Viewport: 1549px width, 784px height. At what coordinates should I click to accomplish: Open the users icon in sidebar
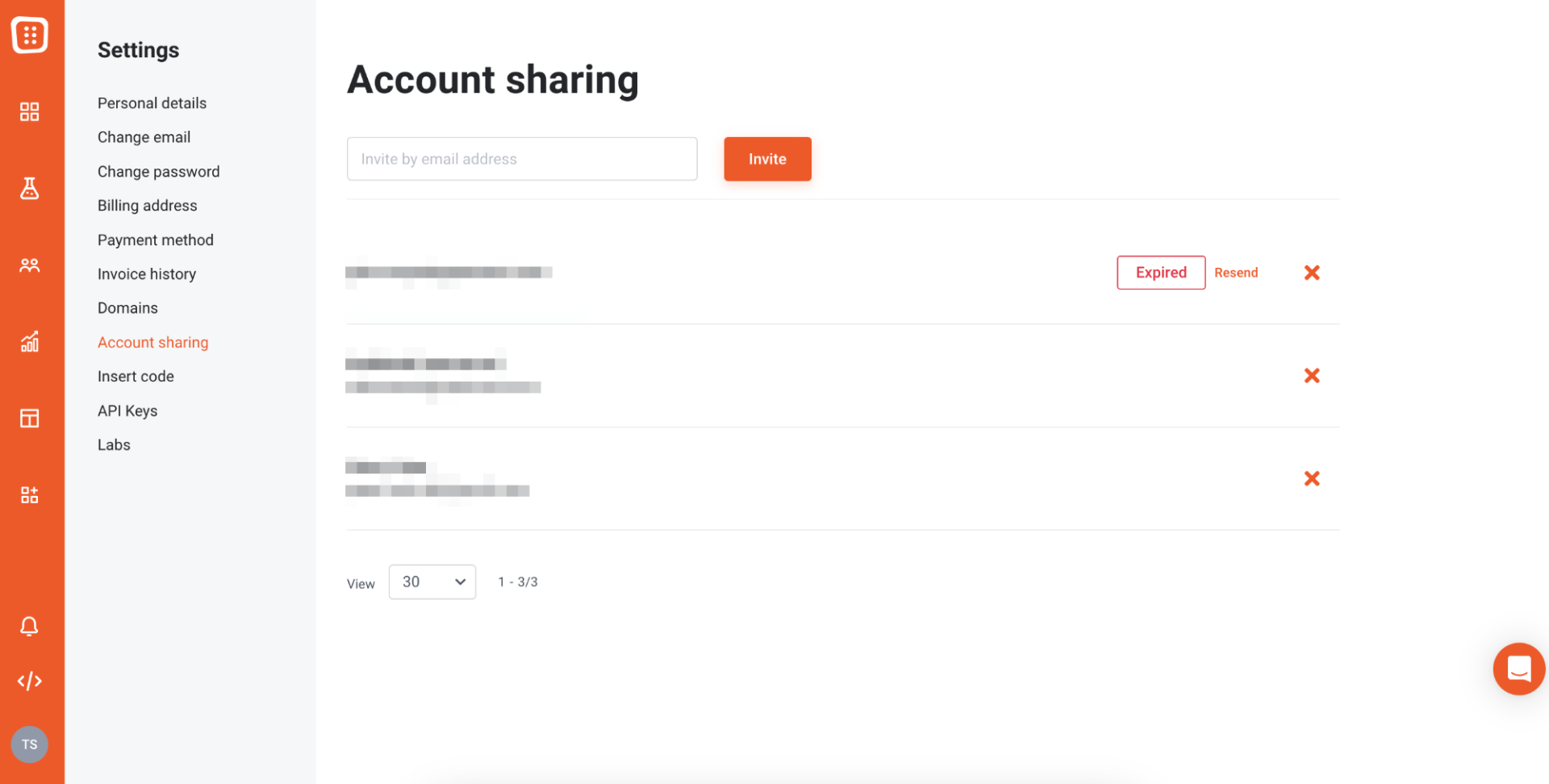point(30,265)
